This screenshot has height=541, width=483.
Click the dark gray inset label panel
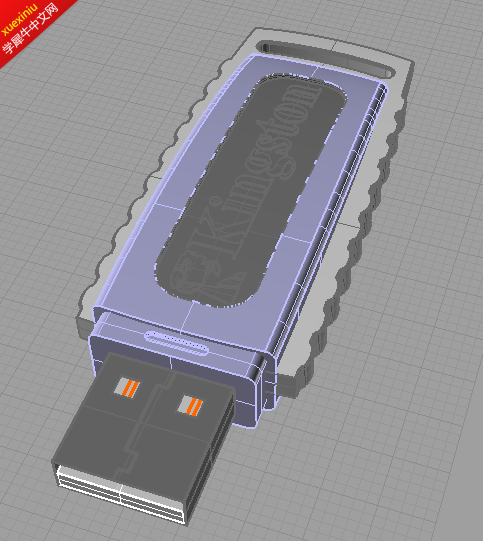point(250,190)
